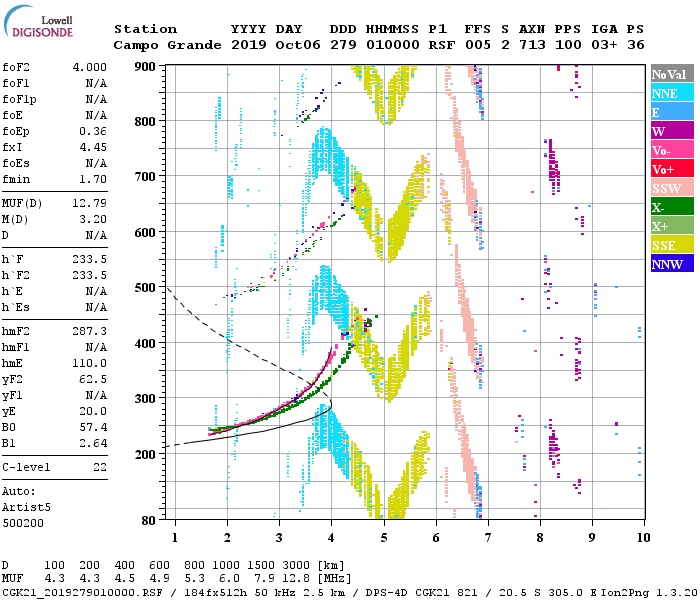The image size is (700, 600).
Task: Click the foF2 parameter row
Action: point(55,67)
